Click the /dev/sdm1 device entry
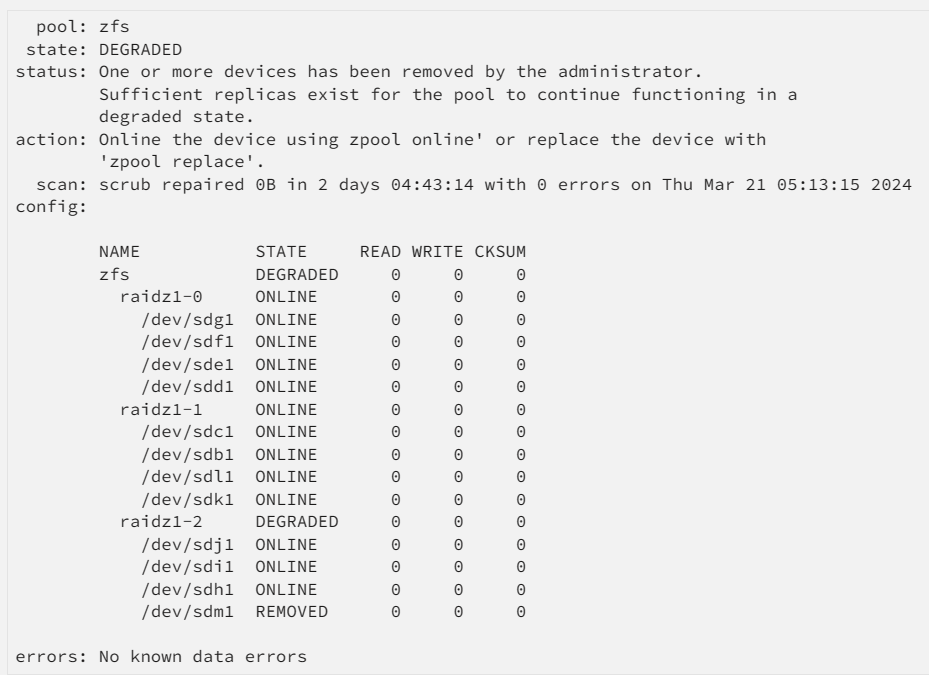Viewport: 929px width, 675px height. pos(187,612)
